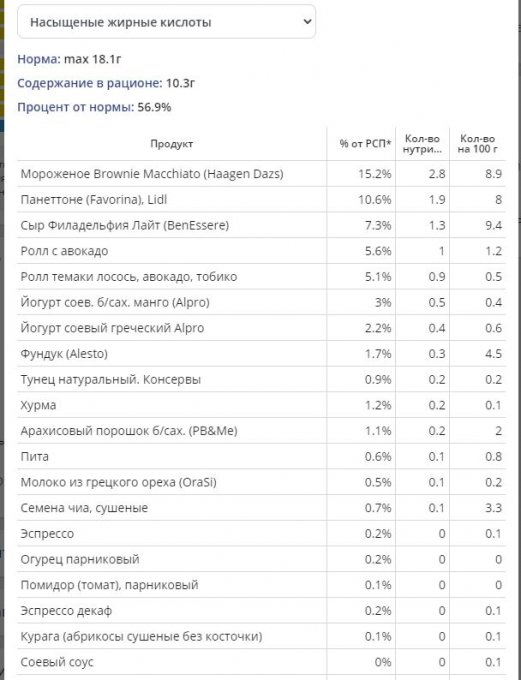
Task: Click the Кол-во на 100 г header
Action: point(477,144)
